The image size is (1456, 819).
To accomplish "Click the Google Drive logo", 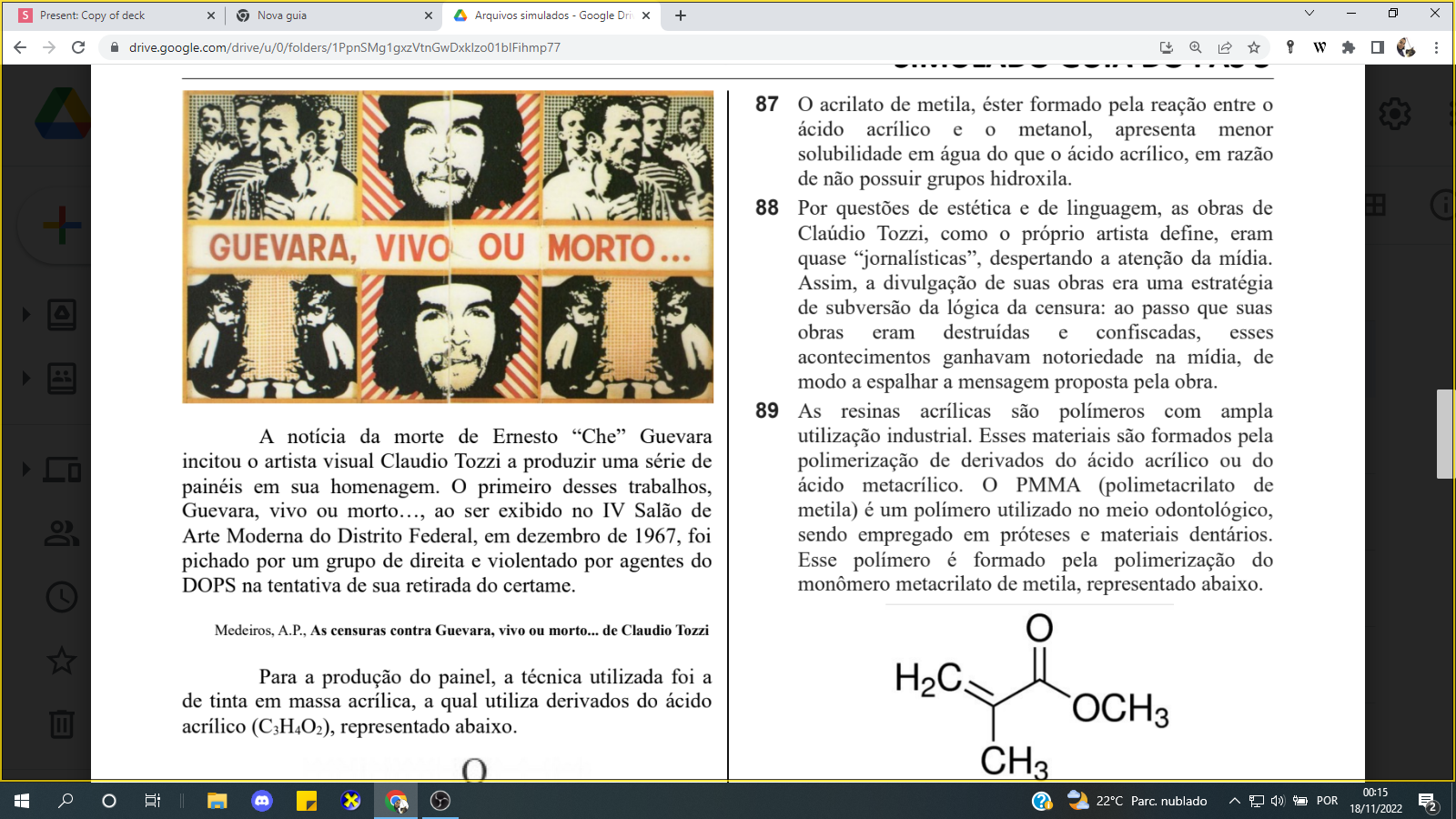I will (62, 114).
